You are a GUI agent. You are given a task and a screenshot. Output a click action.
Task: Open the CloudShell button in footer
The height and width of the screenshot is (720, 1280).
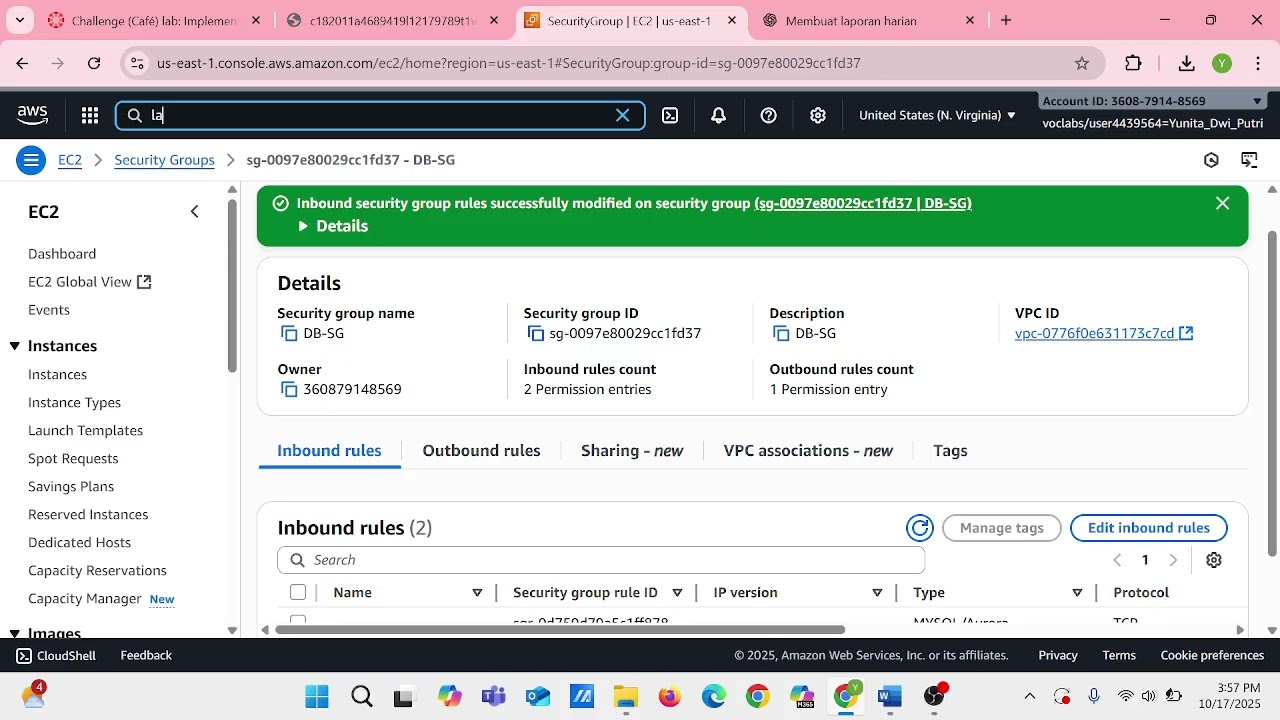[x=55, y=655]
